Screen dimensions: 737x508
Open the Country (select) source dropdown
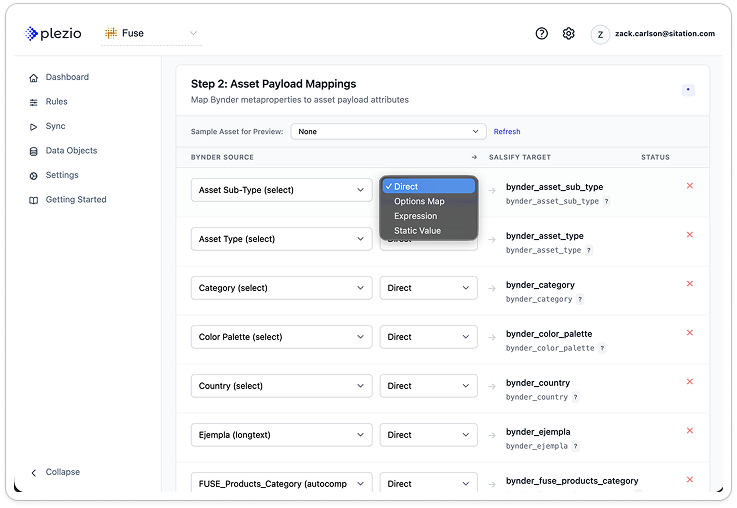pyautogui.click(x=282, y=385)
